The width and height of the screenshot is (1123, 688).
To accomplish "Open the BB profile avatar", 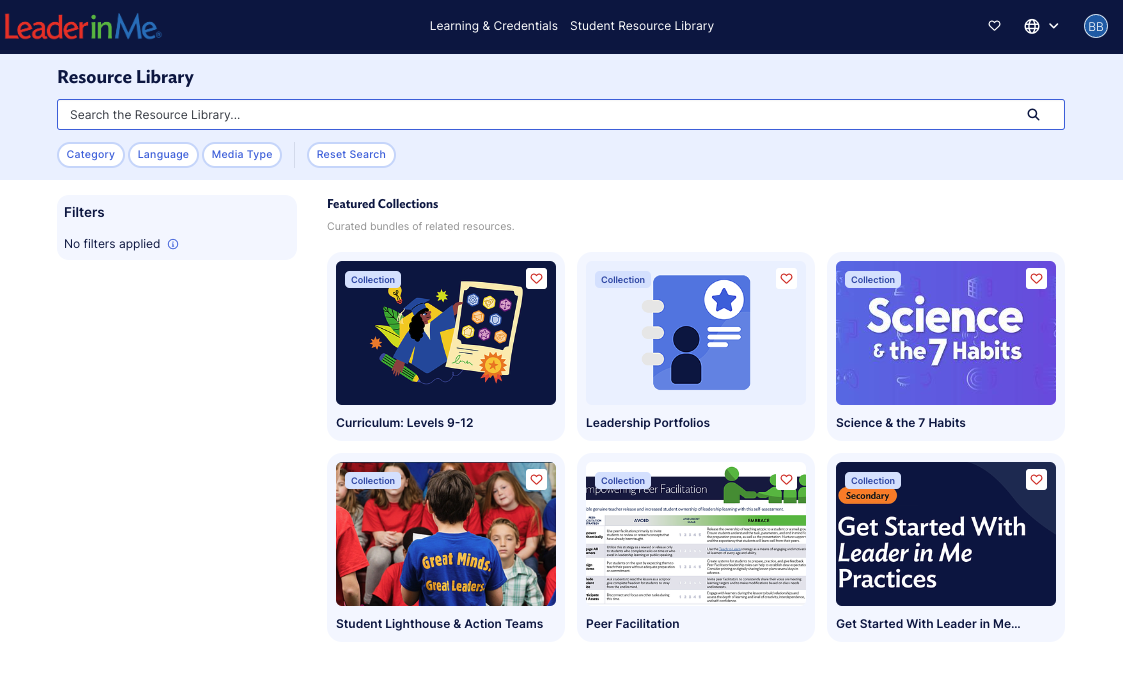I will pos(1096,25).
